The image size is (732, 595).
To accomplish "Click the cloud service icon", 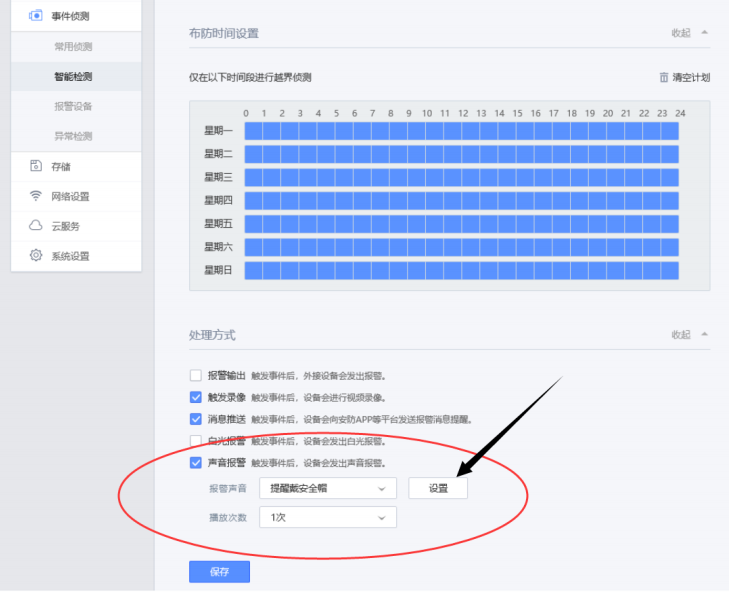I will tap(35, 226).
